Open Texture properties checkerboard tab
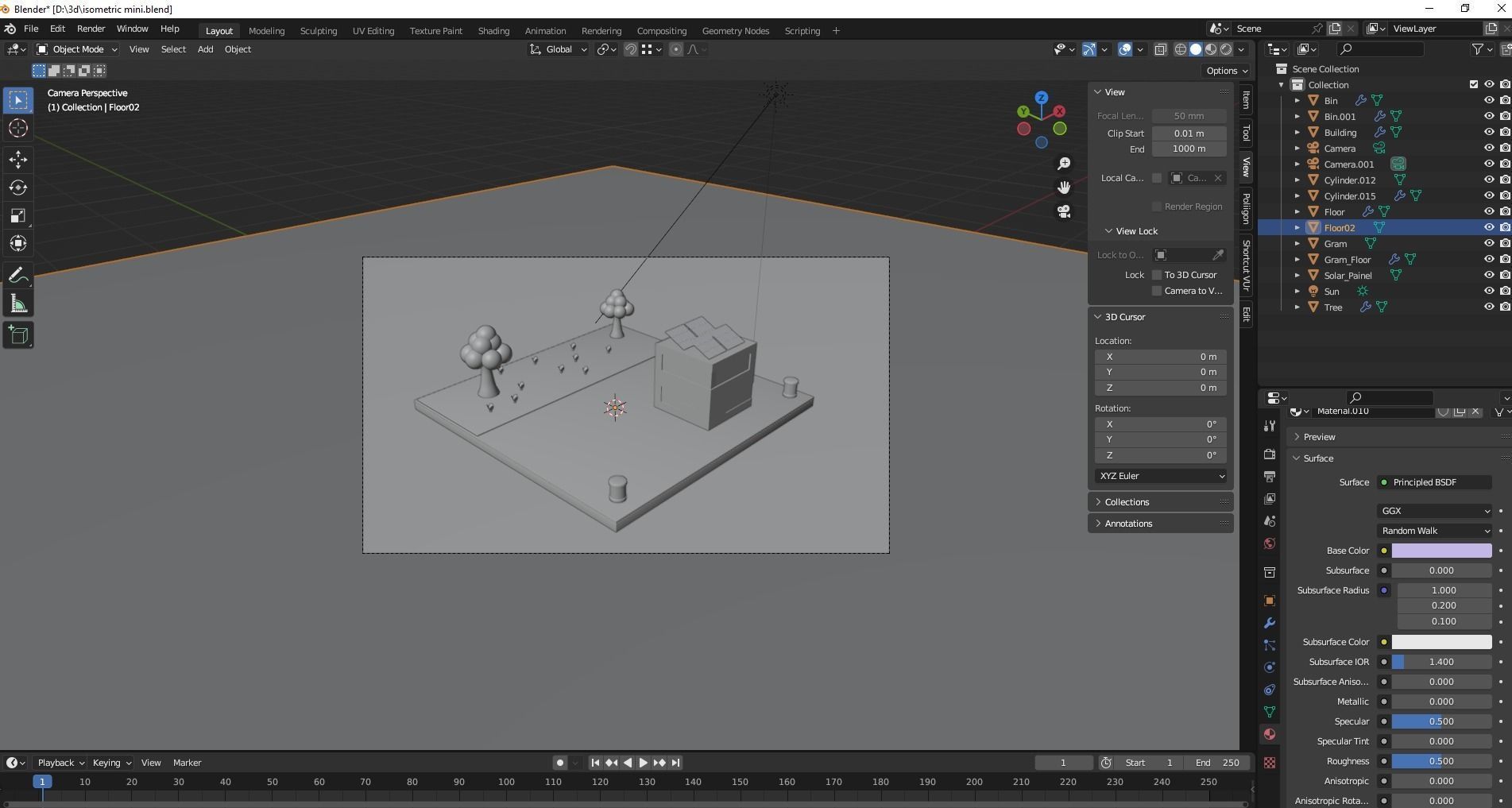 [x=1270, y=763]
